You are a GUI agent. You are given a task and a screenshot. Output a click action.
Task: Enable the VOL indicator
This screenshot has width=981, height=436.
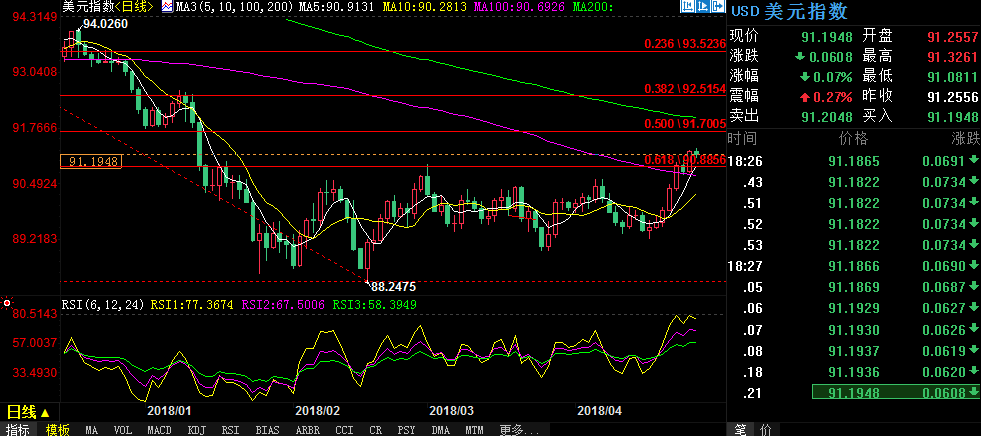[x=122, y=429]
